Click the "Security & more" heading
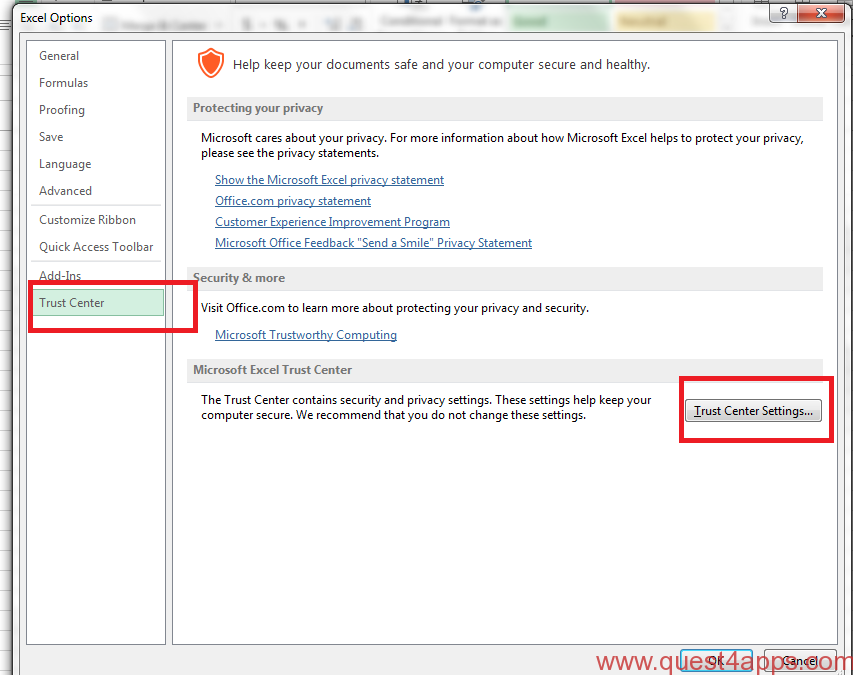 [x=239, y=278]
